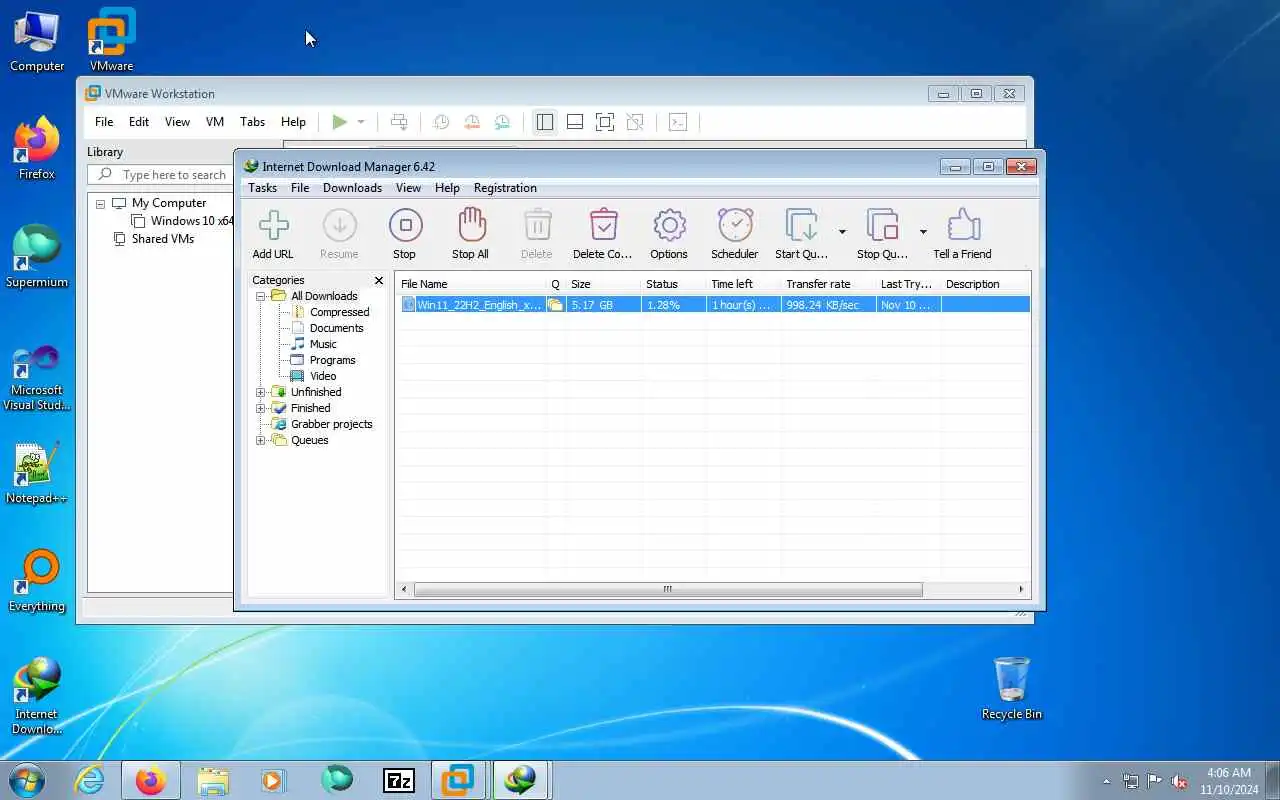Collapse All Downloads tree node

coord(260,296)
